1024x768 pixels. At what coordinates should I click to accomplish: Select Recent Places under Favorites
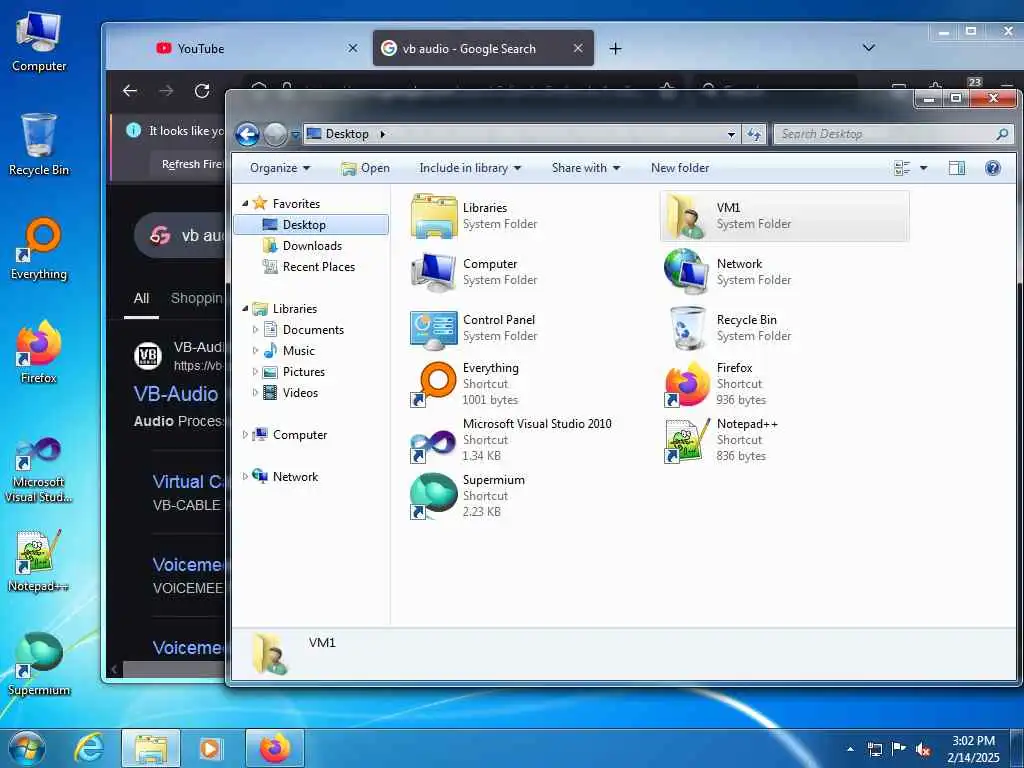pyautogui.click(x=311, y=266)
